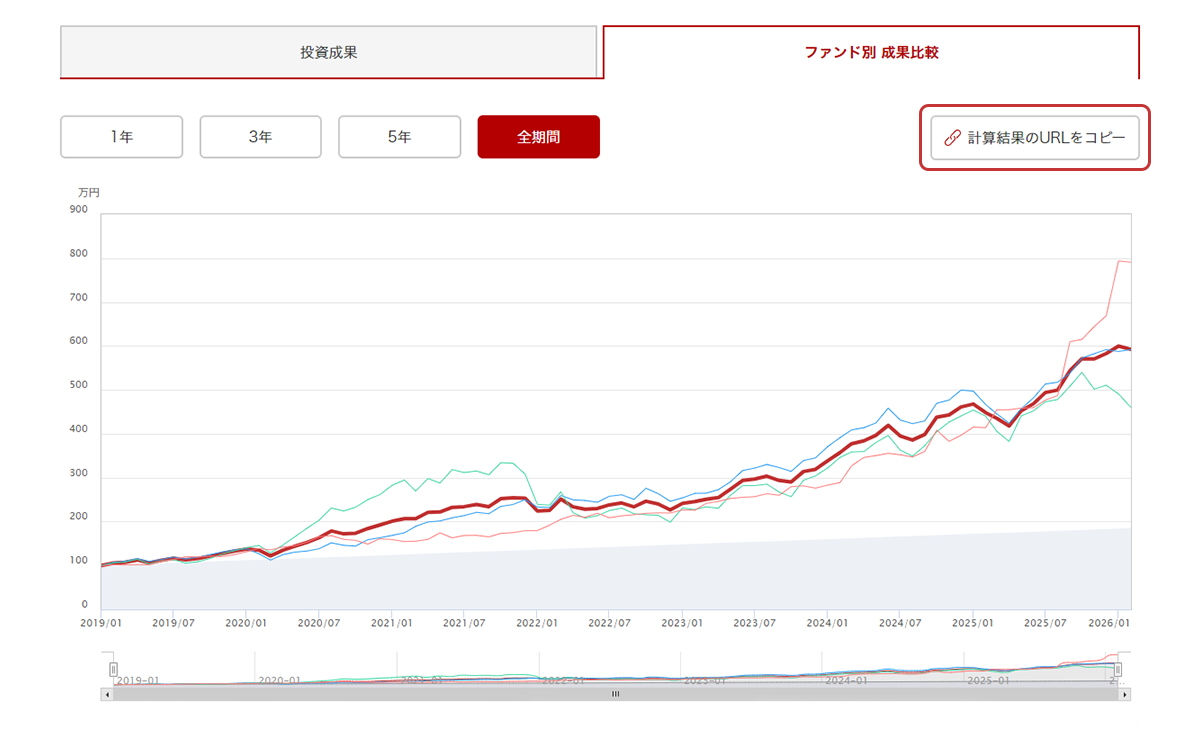Select the ファンド別 成果比較 tab

click(x=871, y=52)
